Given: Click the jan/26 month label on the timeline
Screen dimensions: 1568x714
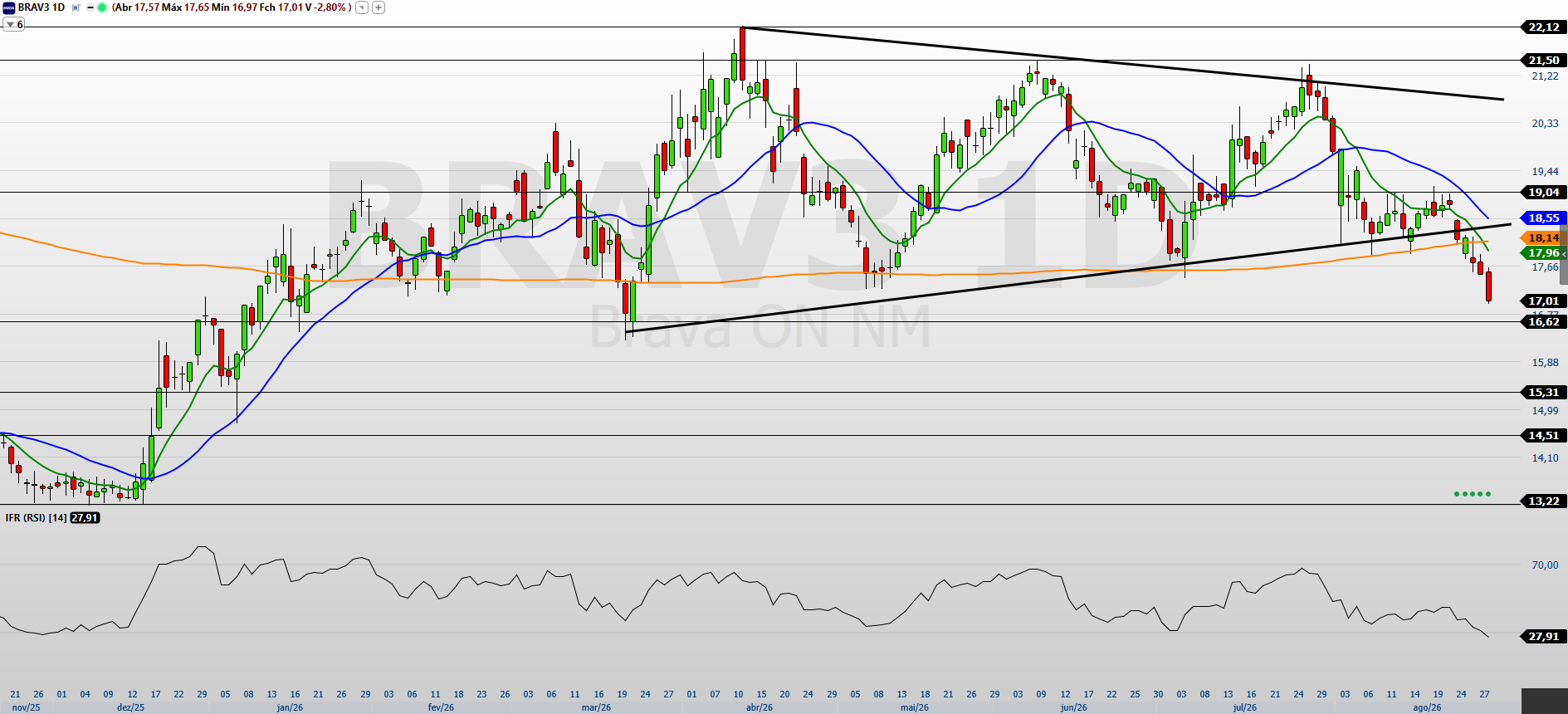Looking at the screenshot, I should point(290,707).
